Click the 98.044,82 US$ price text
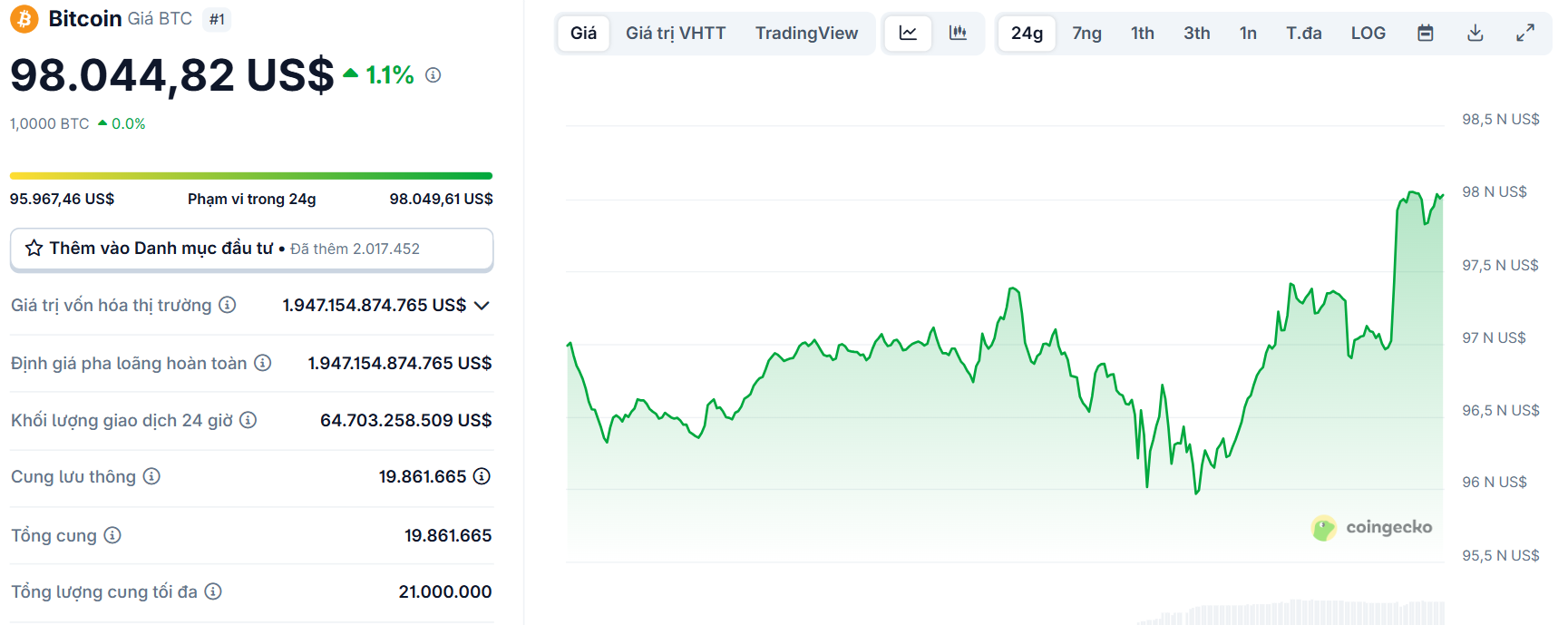Viewport: 1568px width, 625px height. 172,75
